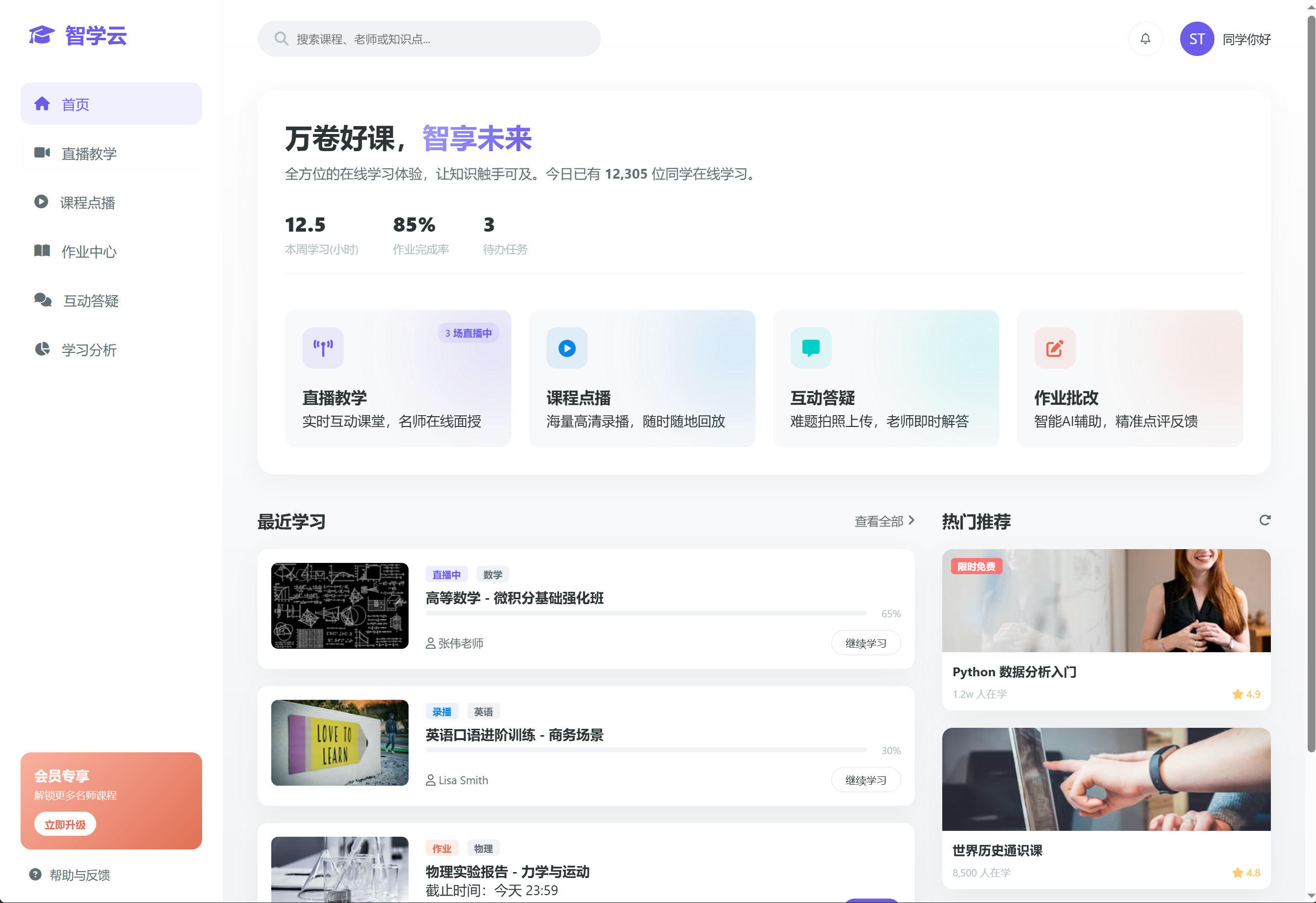Open the 作业批改 feature card title
The image size is (1316, 903).
click(1066, 398)
